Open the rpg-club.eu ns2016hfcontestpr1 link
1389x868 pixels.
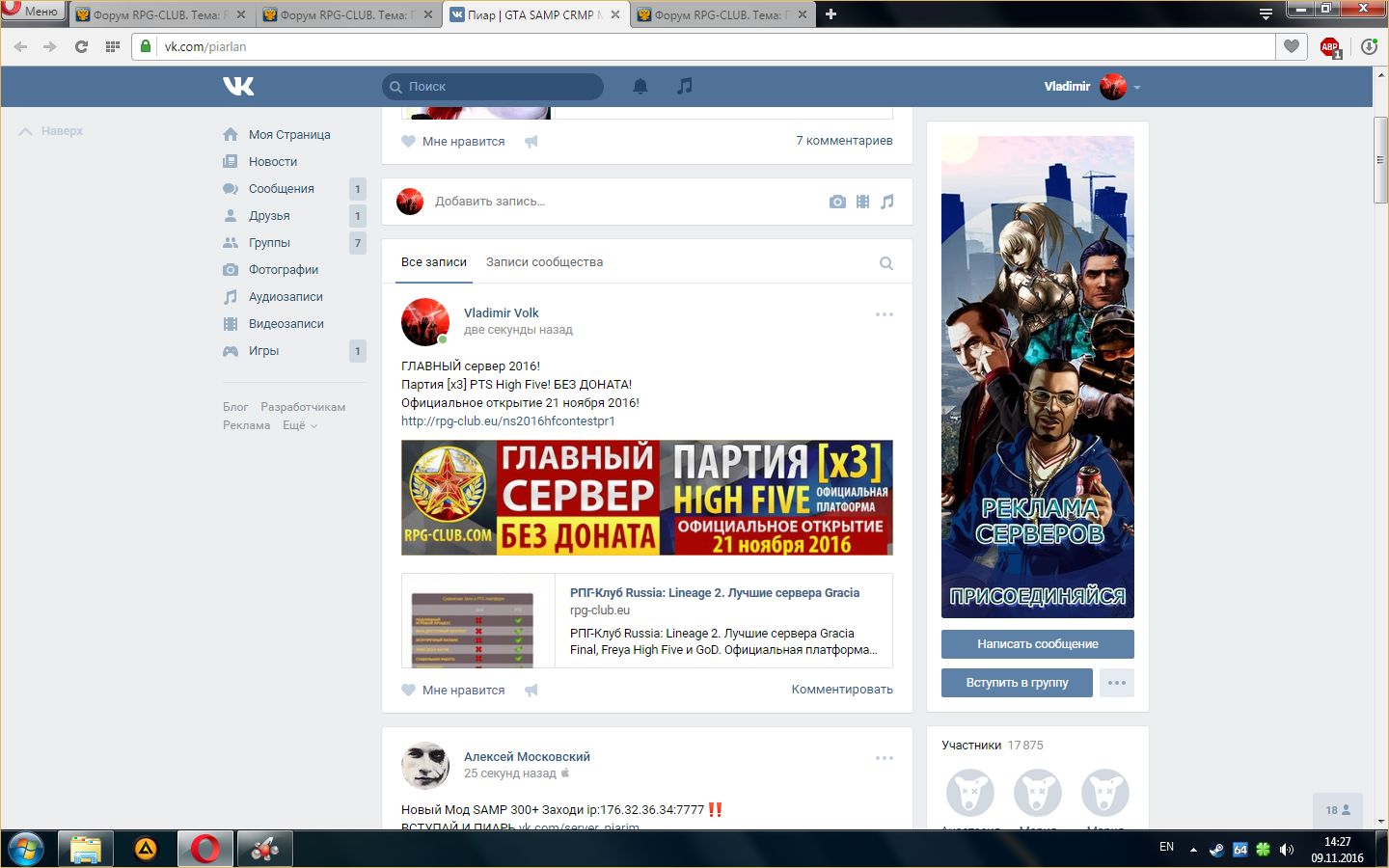coord(507,421)
